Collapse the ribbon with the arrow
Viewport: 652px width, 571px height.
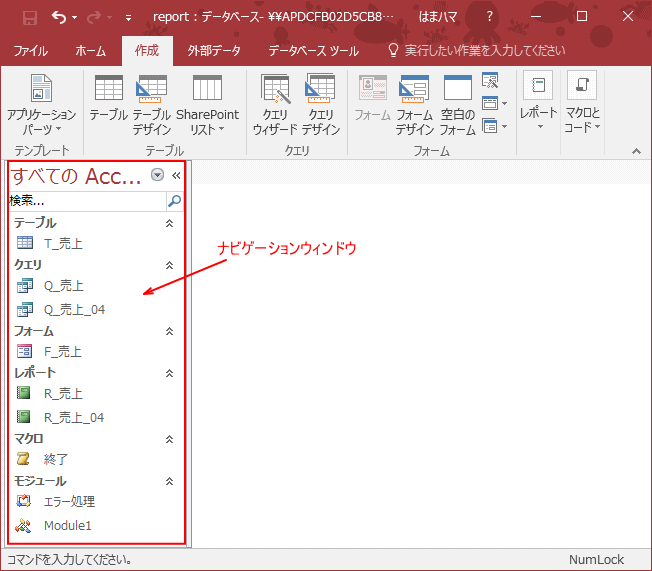(636, 151)
